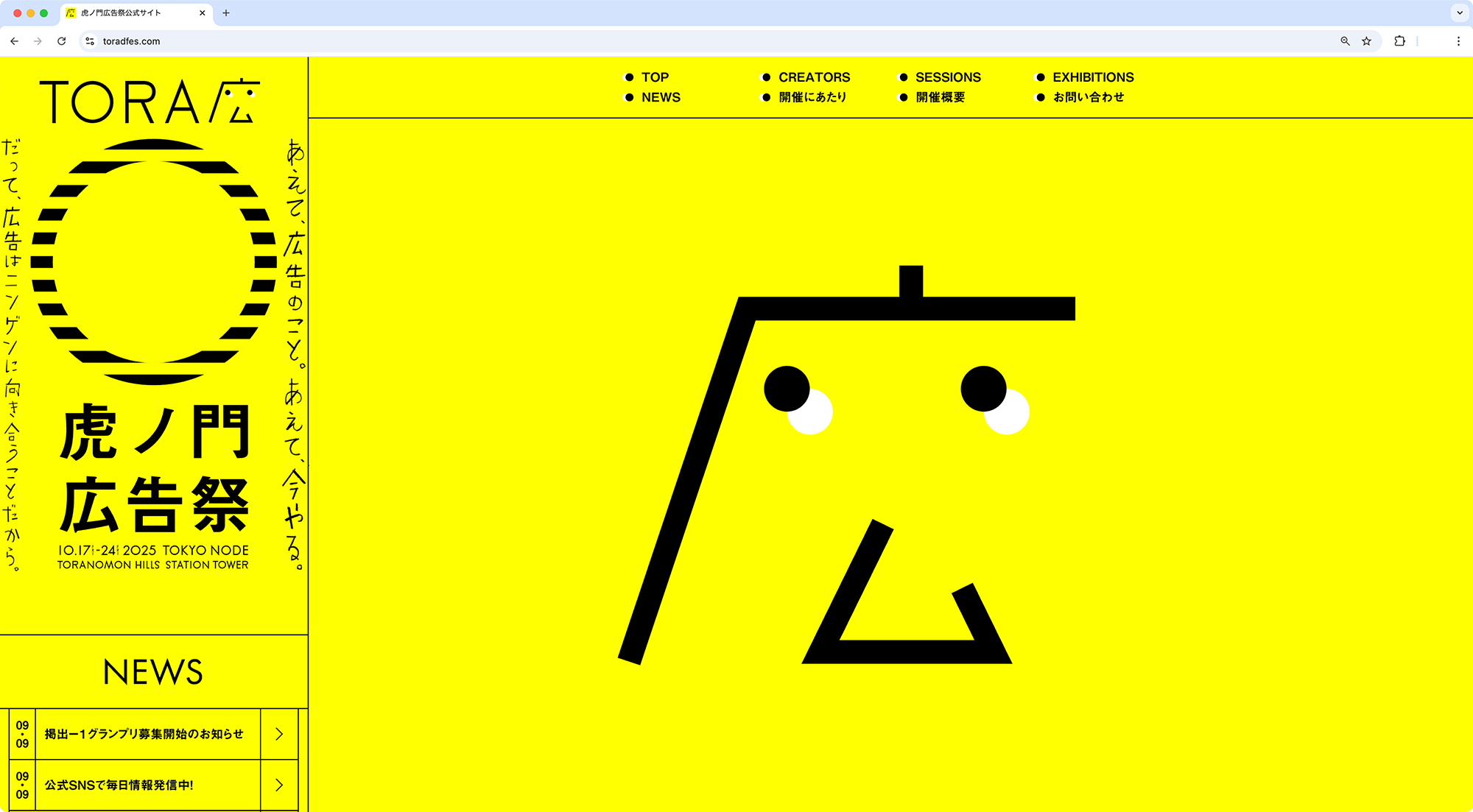Click the browser back arrow

14,41
